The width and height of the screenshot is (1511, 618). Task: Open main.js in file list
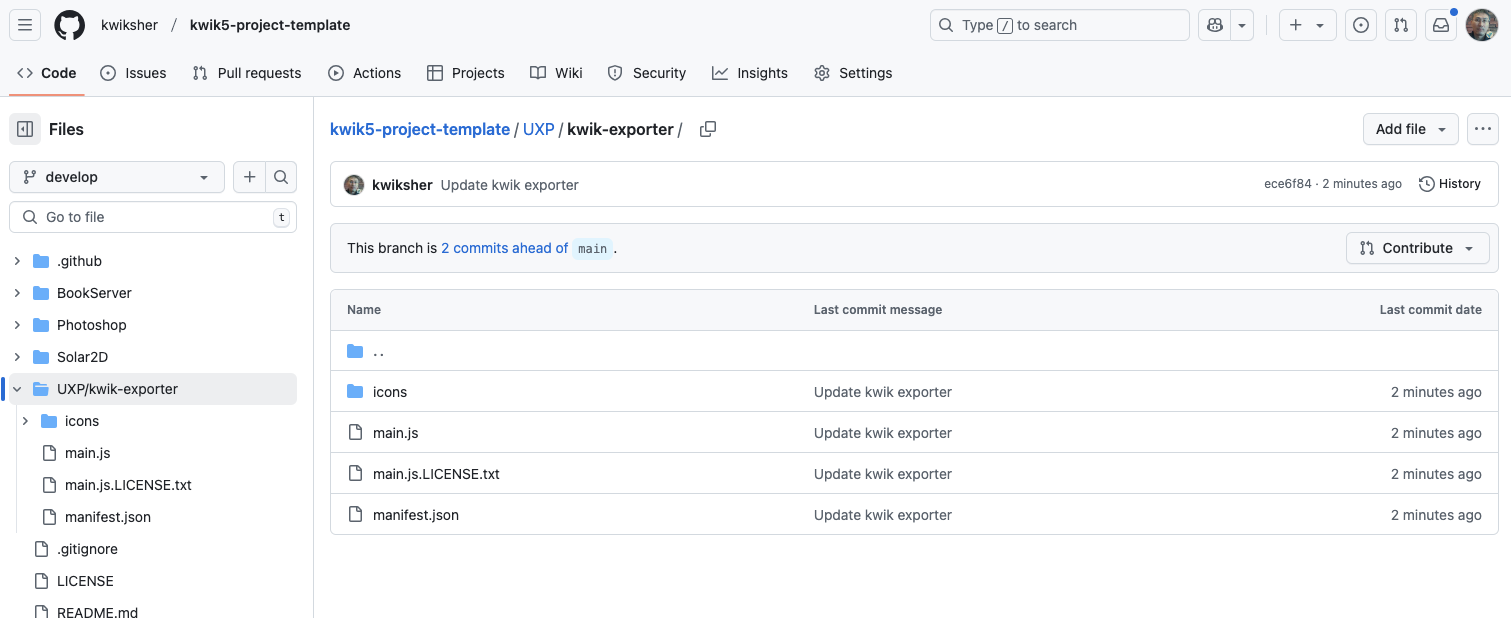[395, 433]
